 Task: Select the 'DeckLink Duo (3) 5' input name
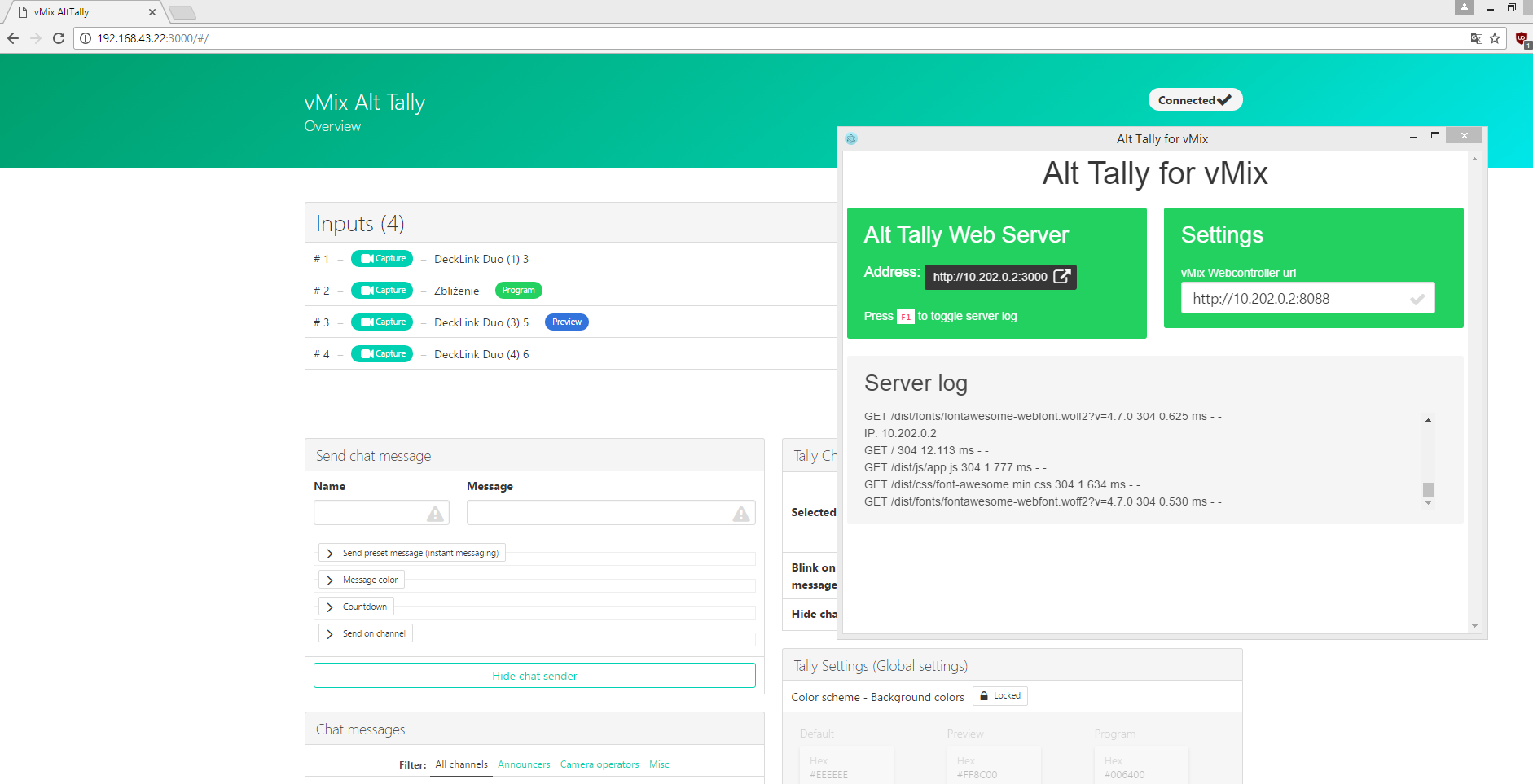(481, 322)
